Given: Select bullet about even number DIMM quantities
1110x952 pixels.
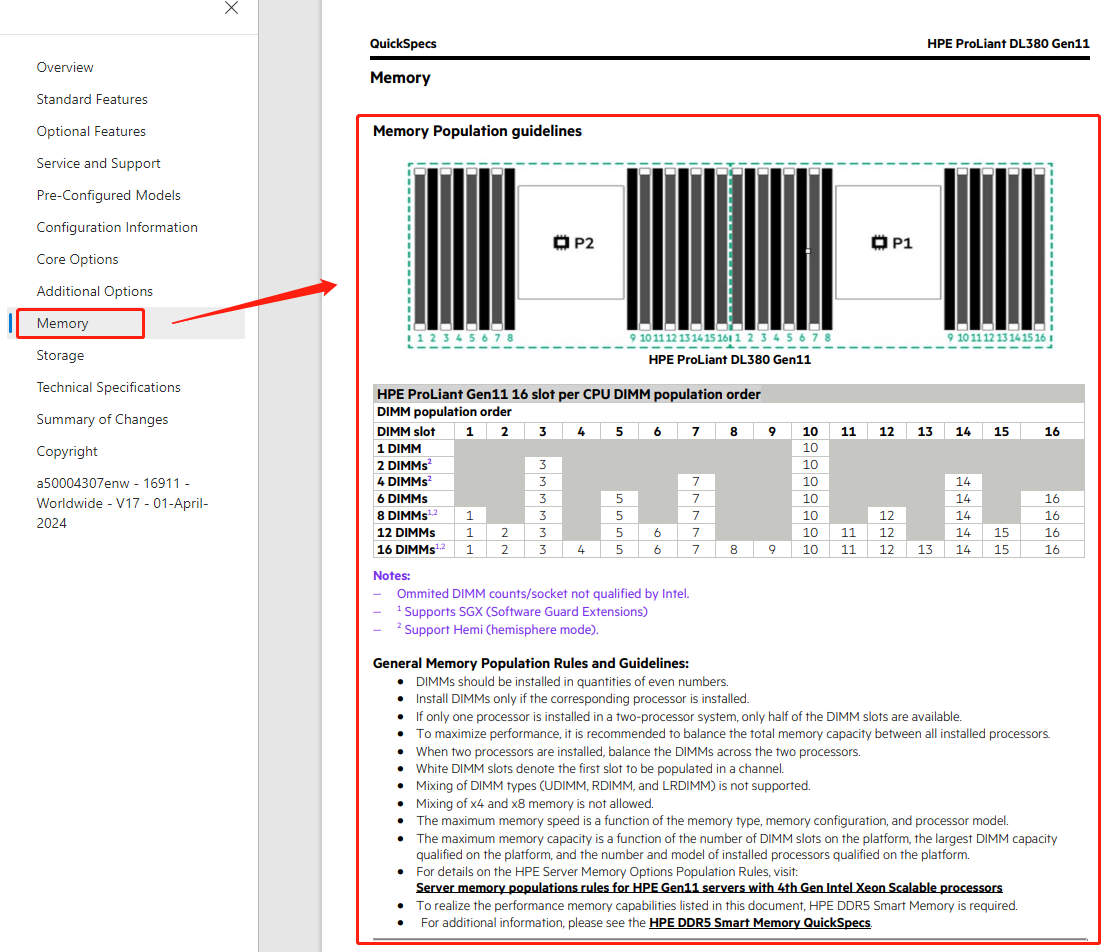Looking at the screenshot, I should pyautogui.click(x=572, y=682).
